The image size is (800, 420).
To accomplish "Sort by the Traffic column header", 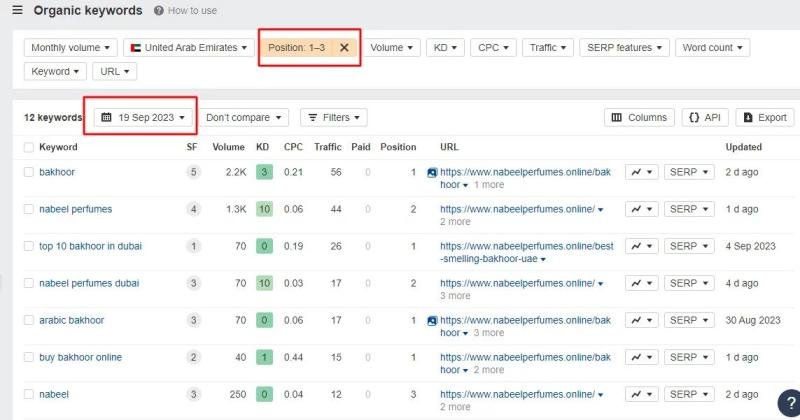I will pos(327,147).
